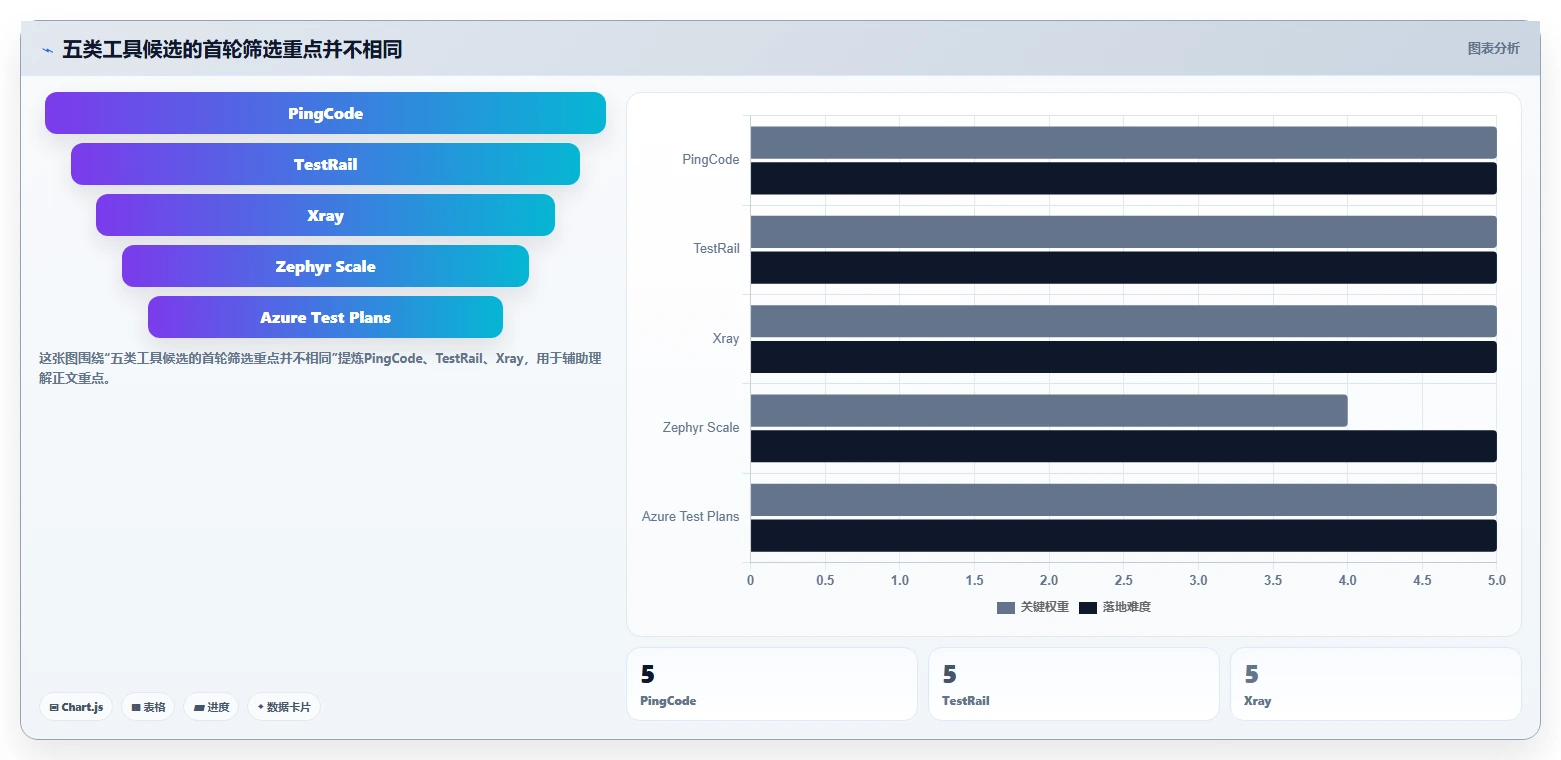
Task: Click the dark 落地难度 legend swatch
Action: coord(1088,608)
